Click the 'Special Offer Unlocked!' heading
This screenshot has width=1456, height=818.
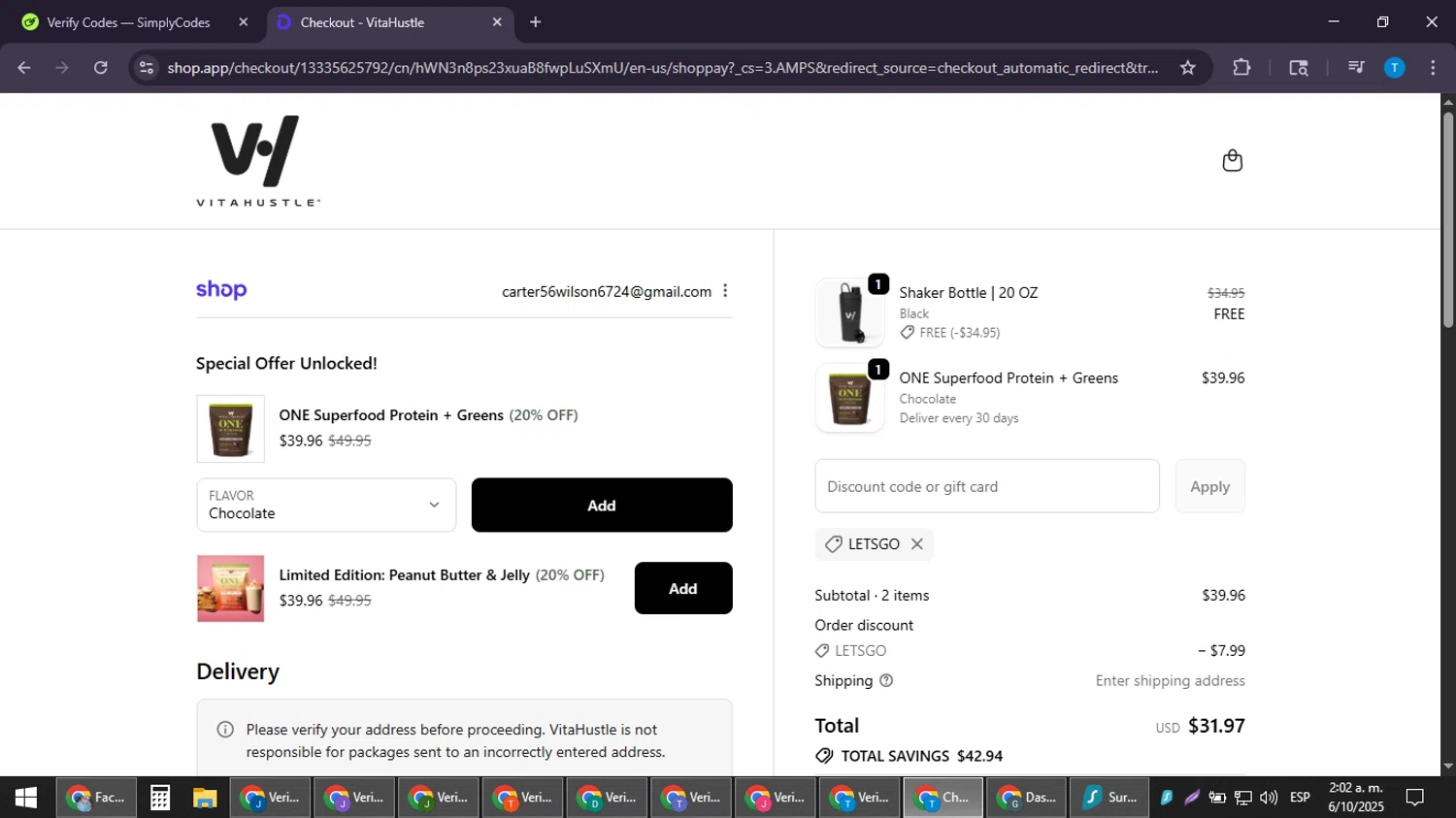click(x=286, y=364)
